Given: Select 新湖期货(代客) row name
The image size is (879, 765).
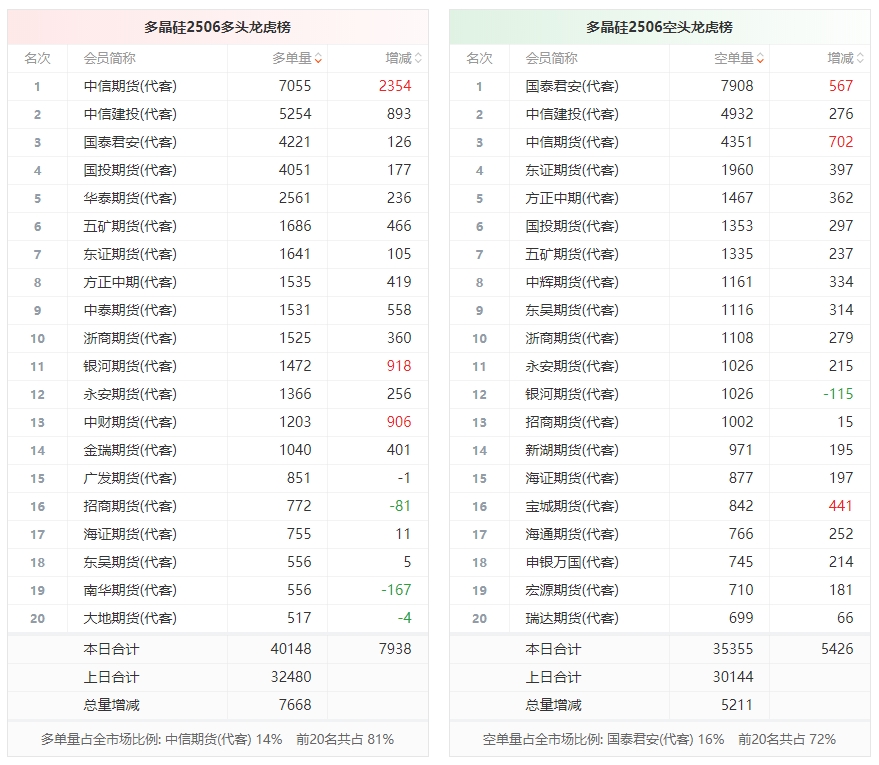Looking at the screenshot, I should [x=572, y=451].
